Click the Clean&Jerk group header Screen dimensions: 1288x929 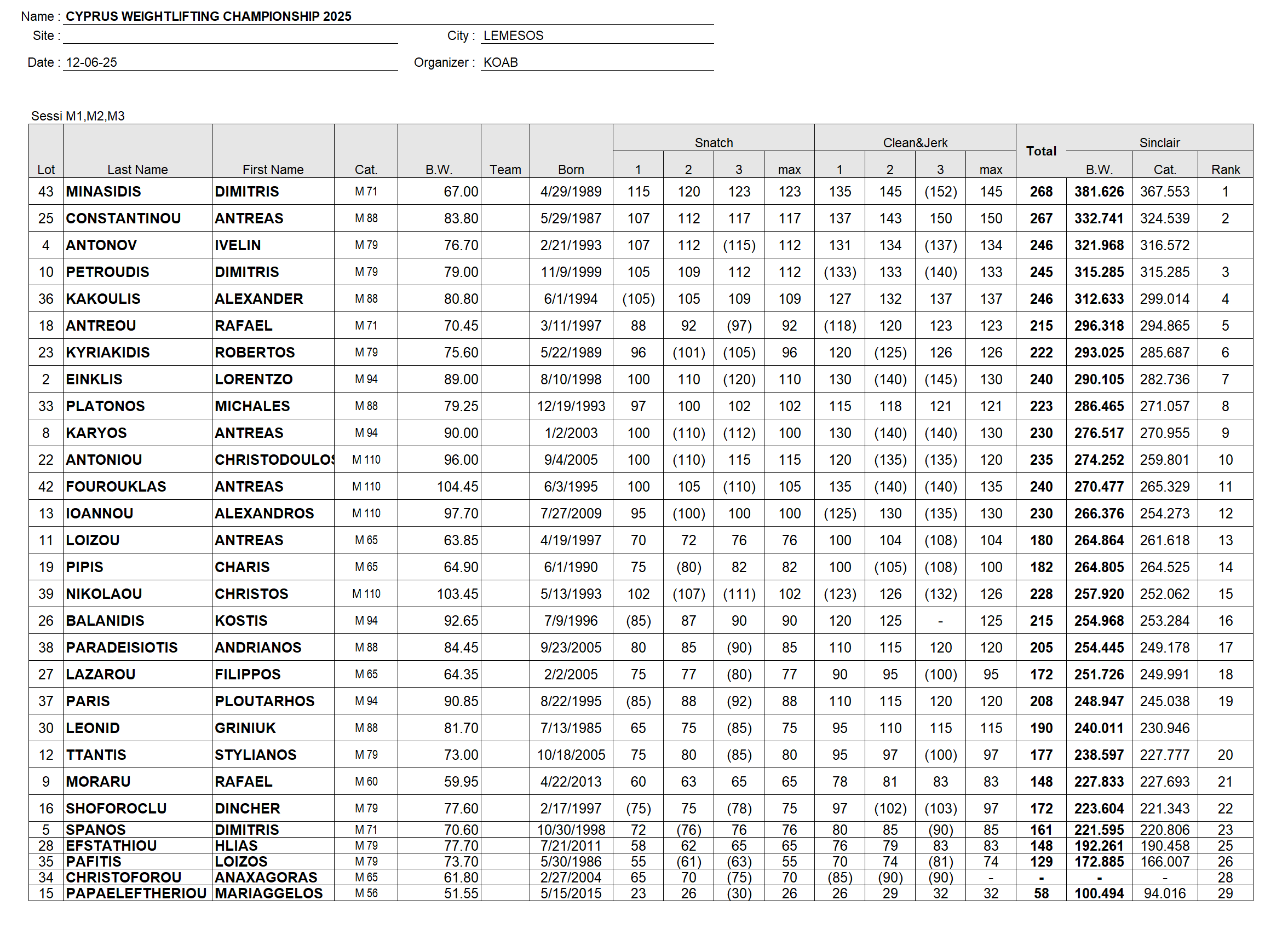[x=915, y=142]
